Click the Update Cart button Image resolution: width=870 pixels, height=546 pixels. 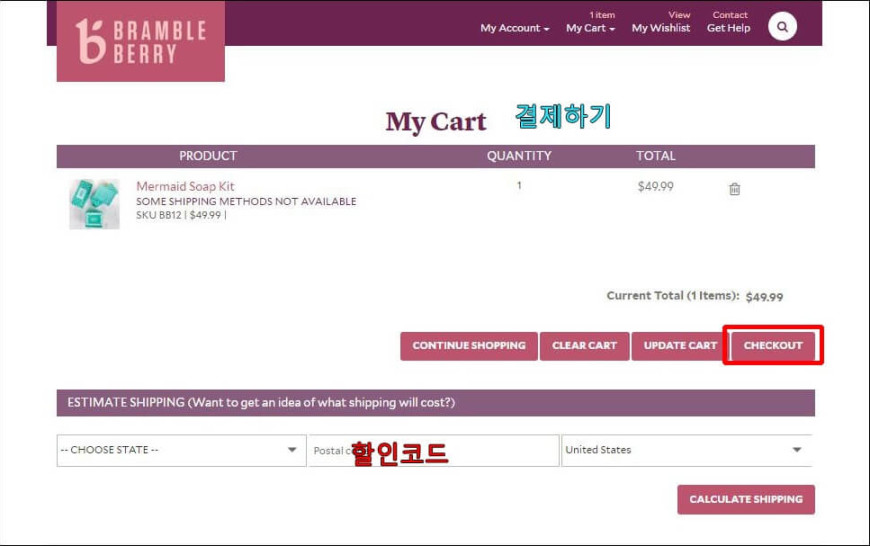click(680, 346)
